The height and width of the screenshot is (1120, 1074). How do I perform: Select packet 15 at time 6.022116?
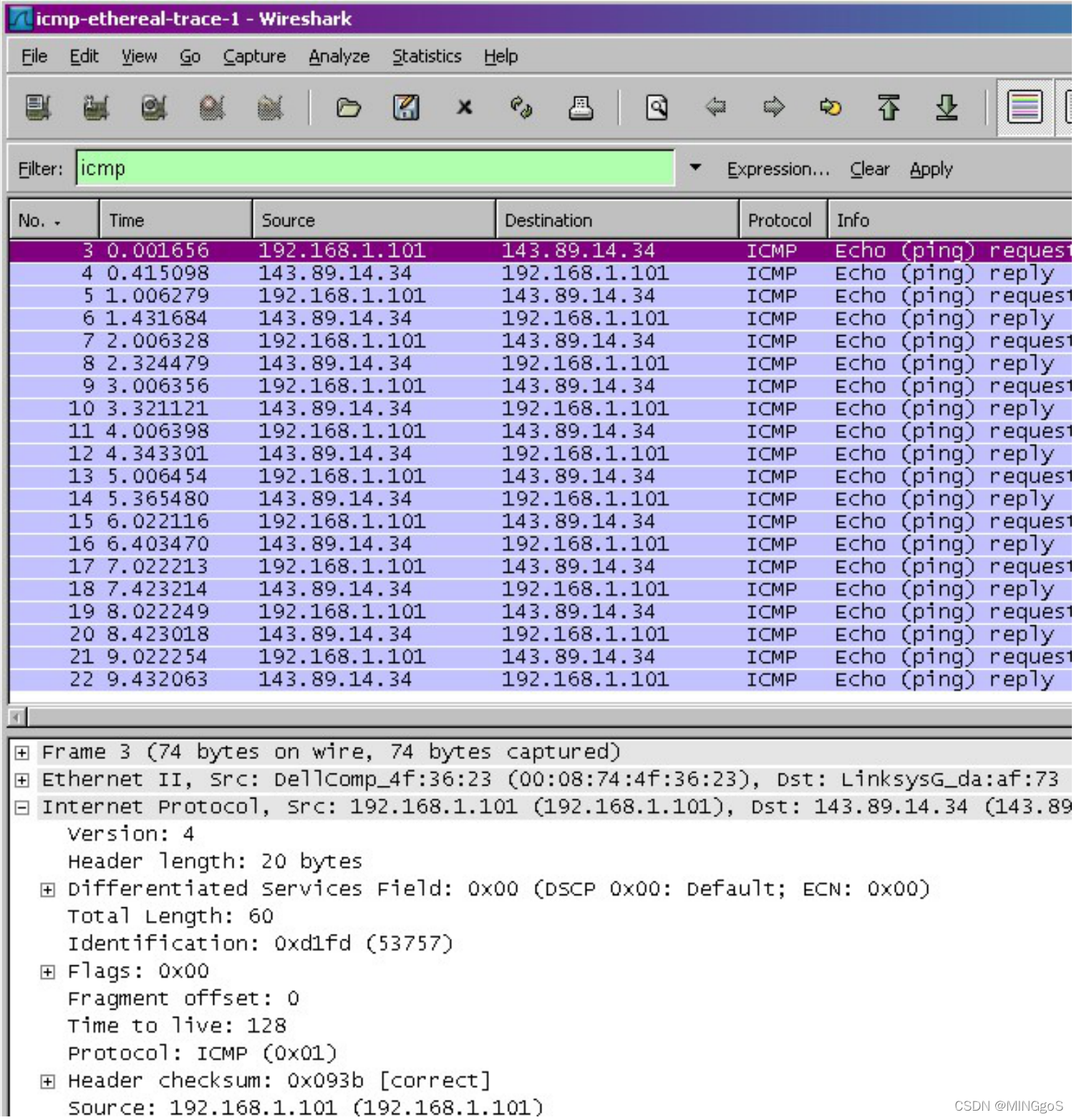[541, 522]
